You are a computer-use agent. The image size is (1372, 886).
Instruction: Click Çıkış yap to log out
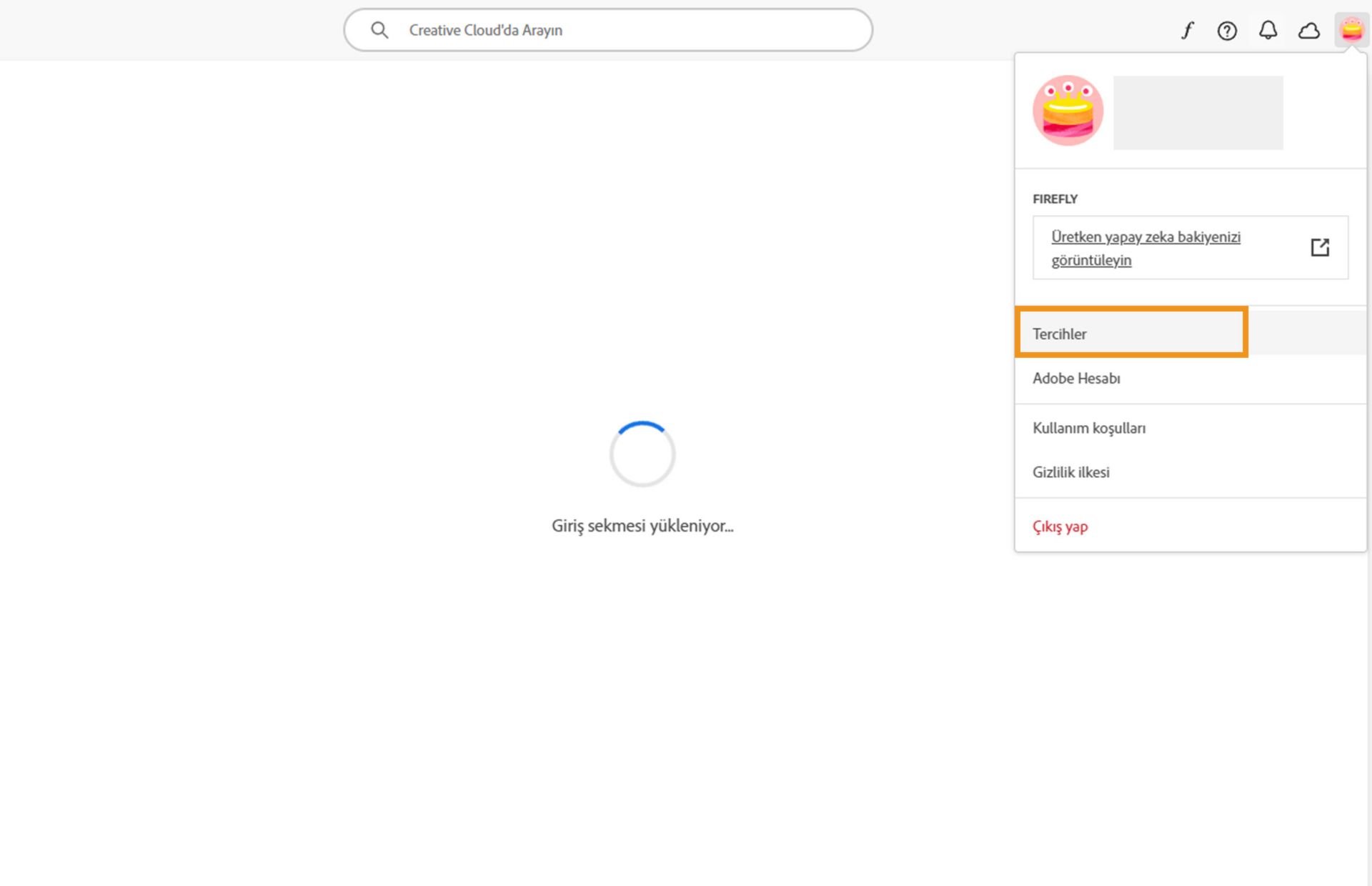click(x=1060, y=526)
